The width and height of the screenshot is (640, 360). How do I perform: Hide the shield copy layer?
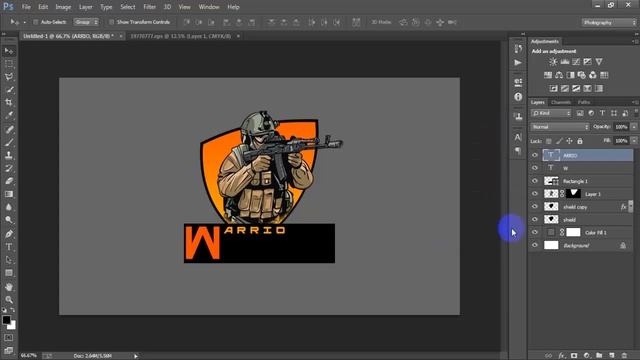(535, 207)
